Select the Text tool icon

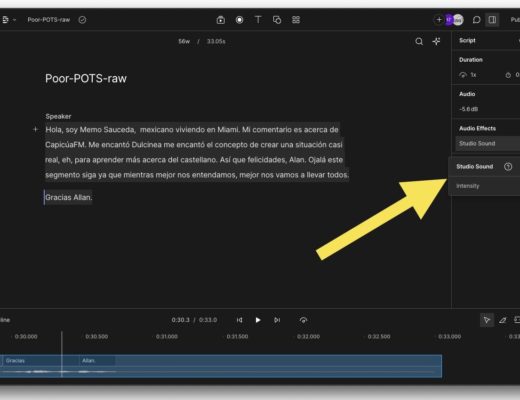258,20
